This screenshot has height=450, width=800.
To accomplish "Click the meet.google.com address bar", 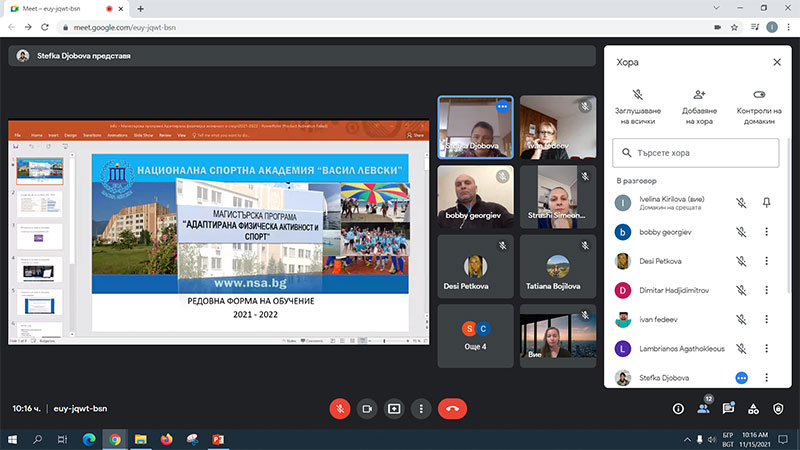I will point(383,27).
